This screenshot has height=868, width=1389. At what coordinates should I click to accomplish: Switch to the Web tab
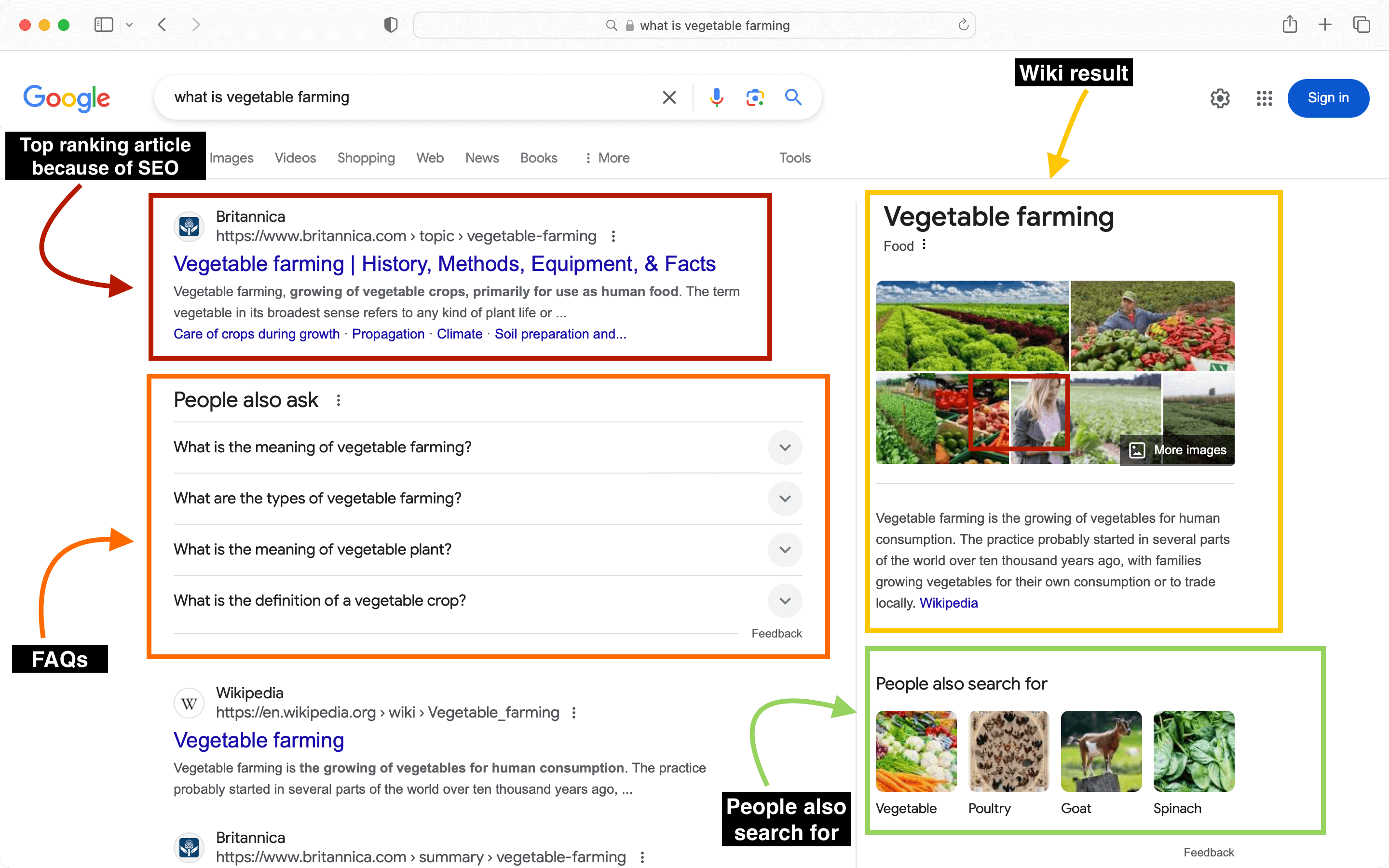point(430,158)
